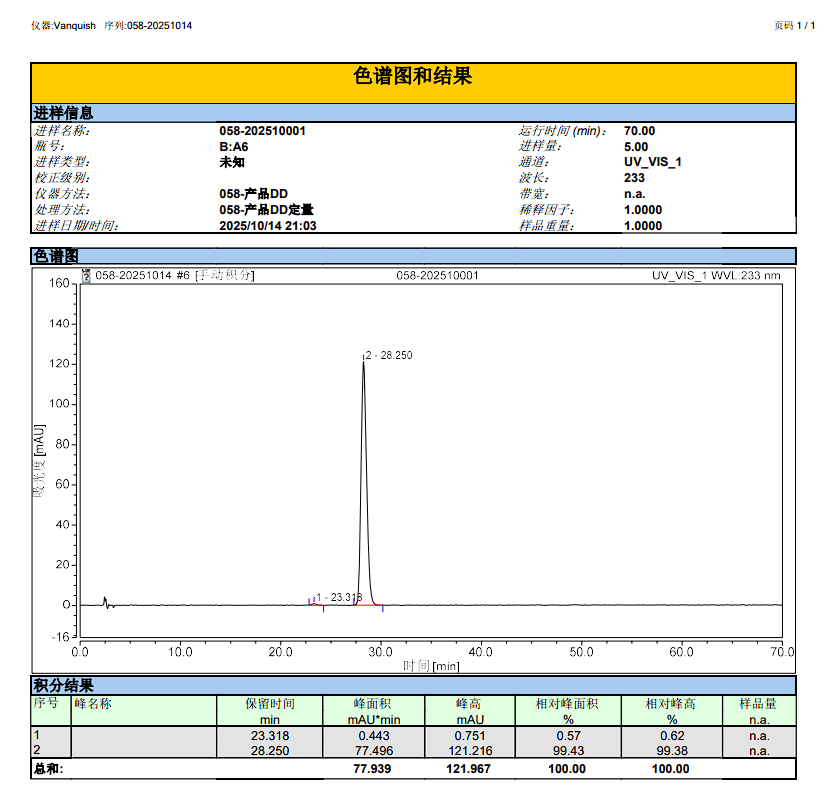Click the 保留时间 column header
The height and width of the screenshot is (797, 824).
pos(270,711)
